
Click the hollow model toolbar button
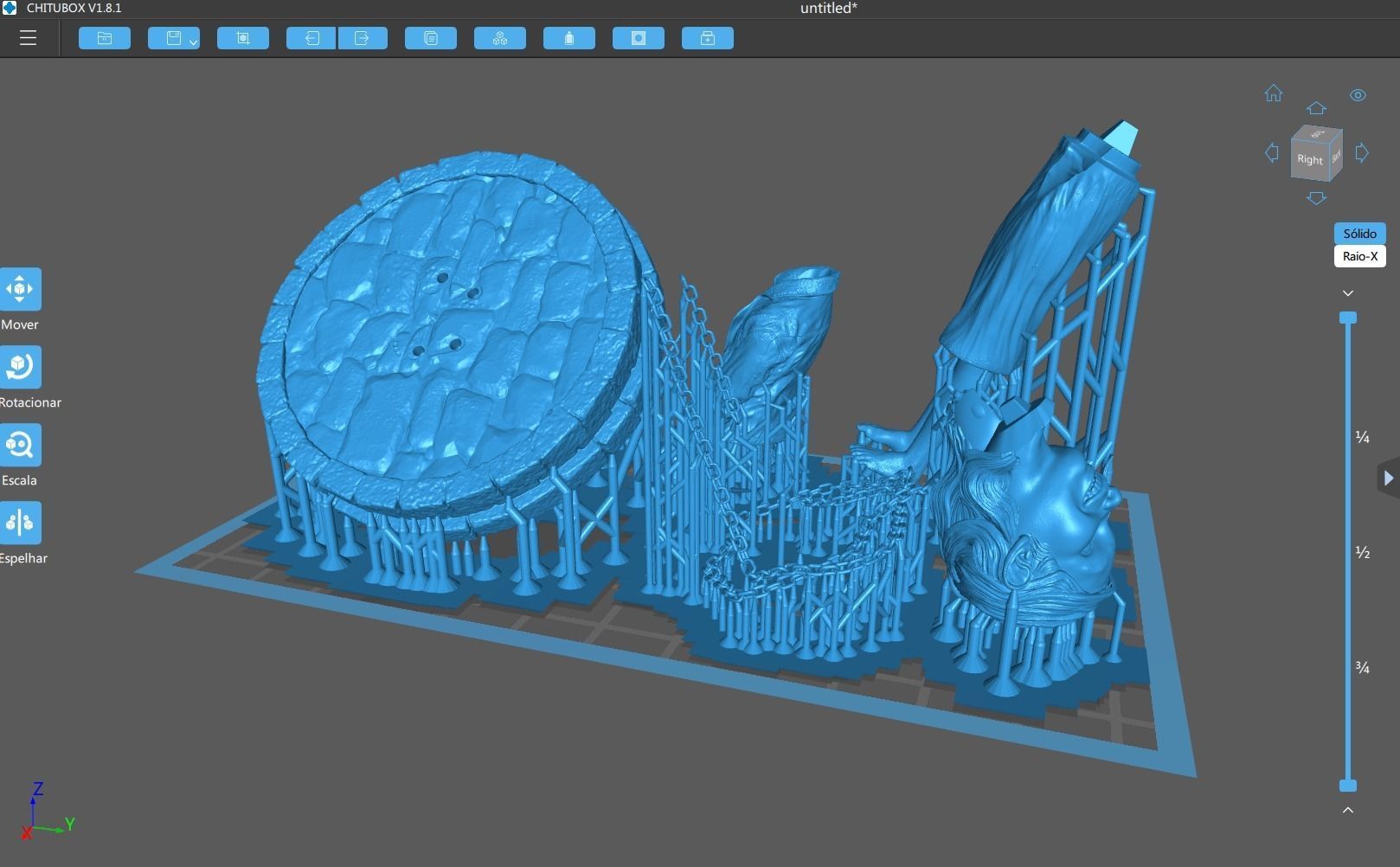[639, 38]
